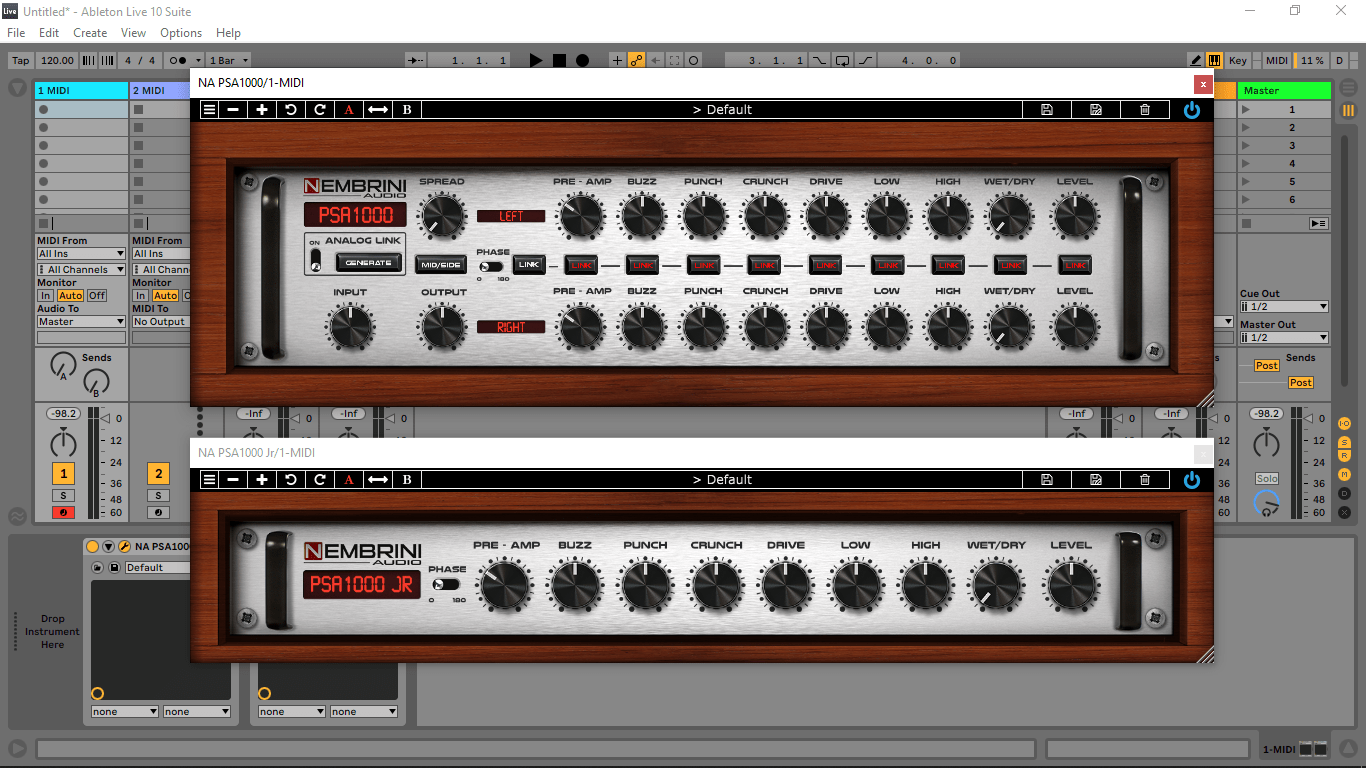Click the minus zoom-out icon in PSA1000 toolbar
1366x768 pixels.
(233, 109)
